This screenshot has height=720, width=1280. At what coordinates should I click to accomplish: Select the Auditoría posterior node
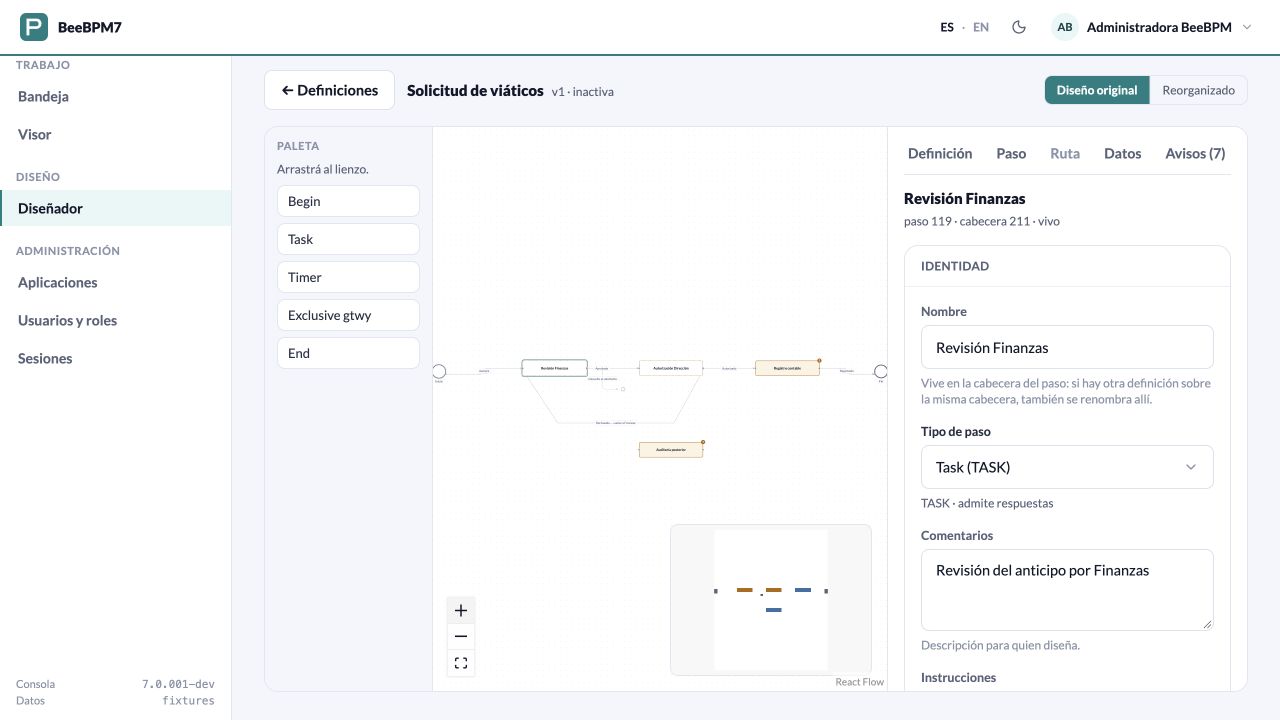(x=671, y=450)
